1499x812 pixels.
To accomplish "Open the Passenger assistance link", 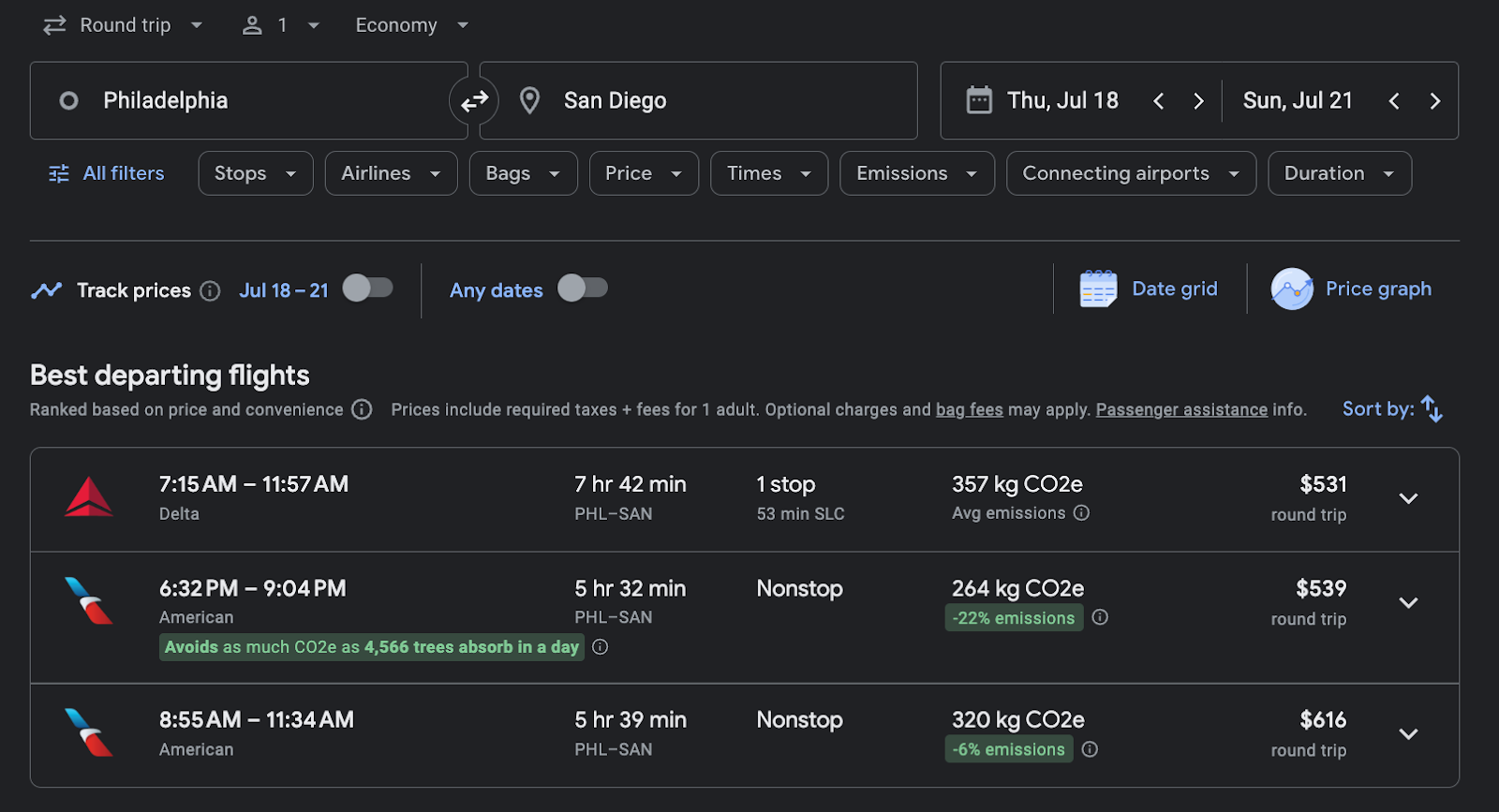I will pyautogui.click(x=1181, y=409).
